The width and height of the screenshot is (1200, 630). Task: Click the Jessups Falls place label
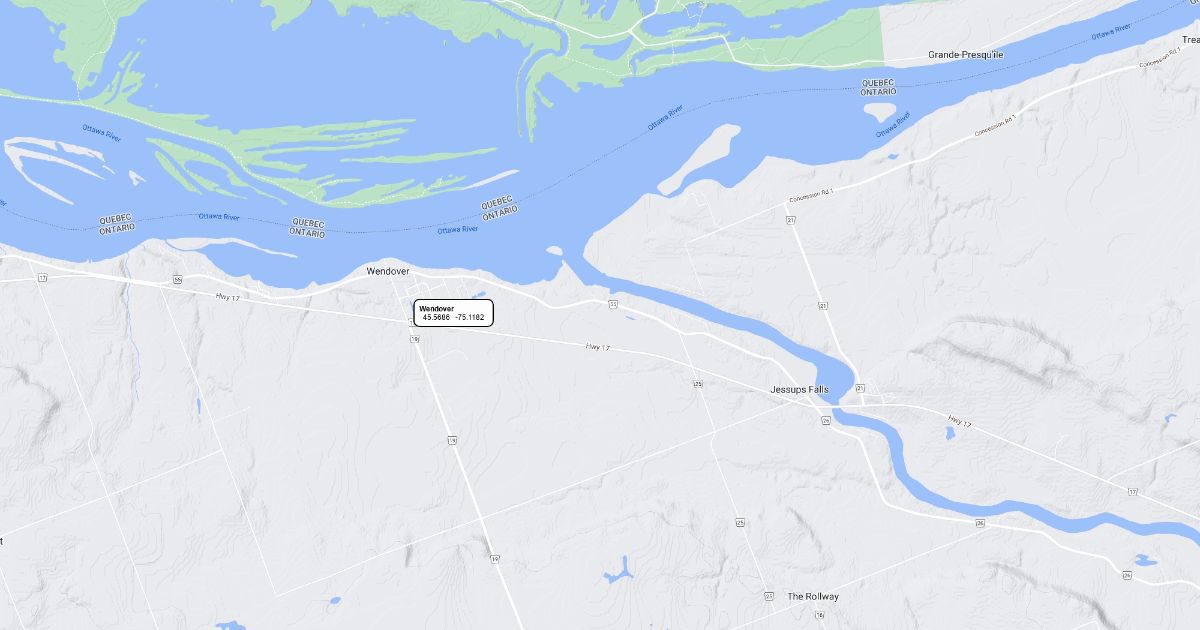[x=799, y=389]
